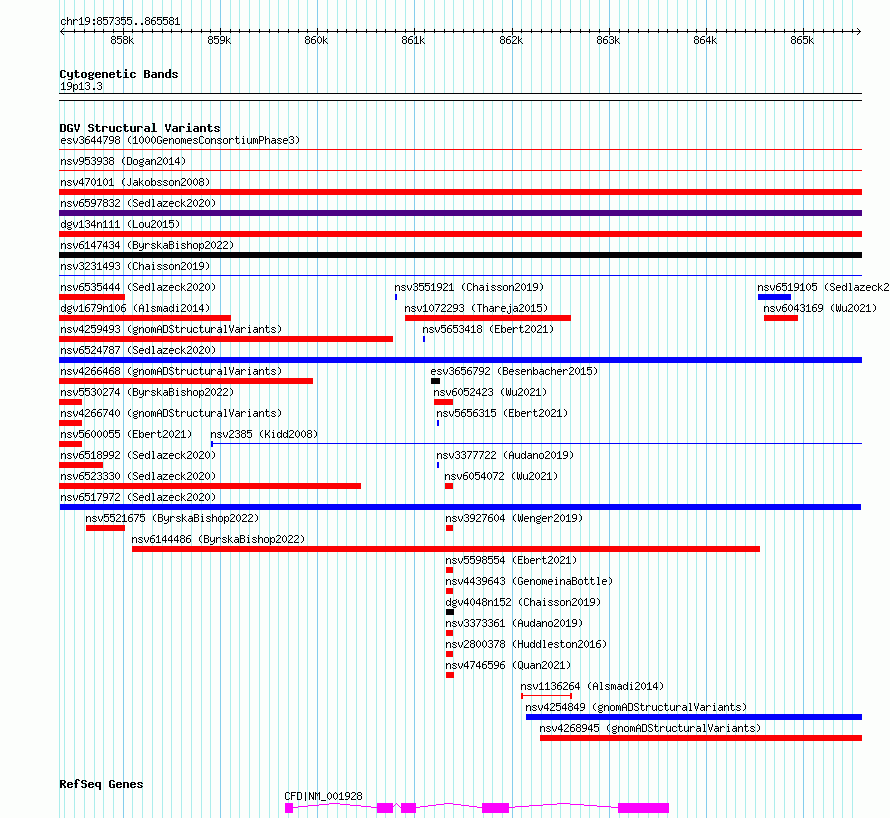The height and width of the screenshot is (818, 890).
Task: Click the black dgv4048n152 Chaisson2019 block
Action: click(x=450, y=612)
